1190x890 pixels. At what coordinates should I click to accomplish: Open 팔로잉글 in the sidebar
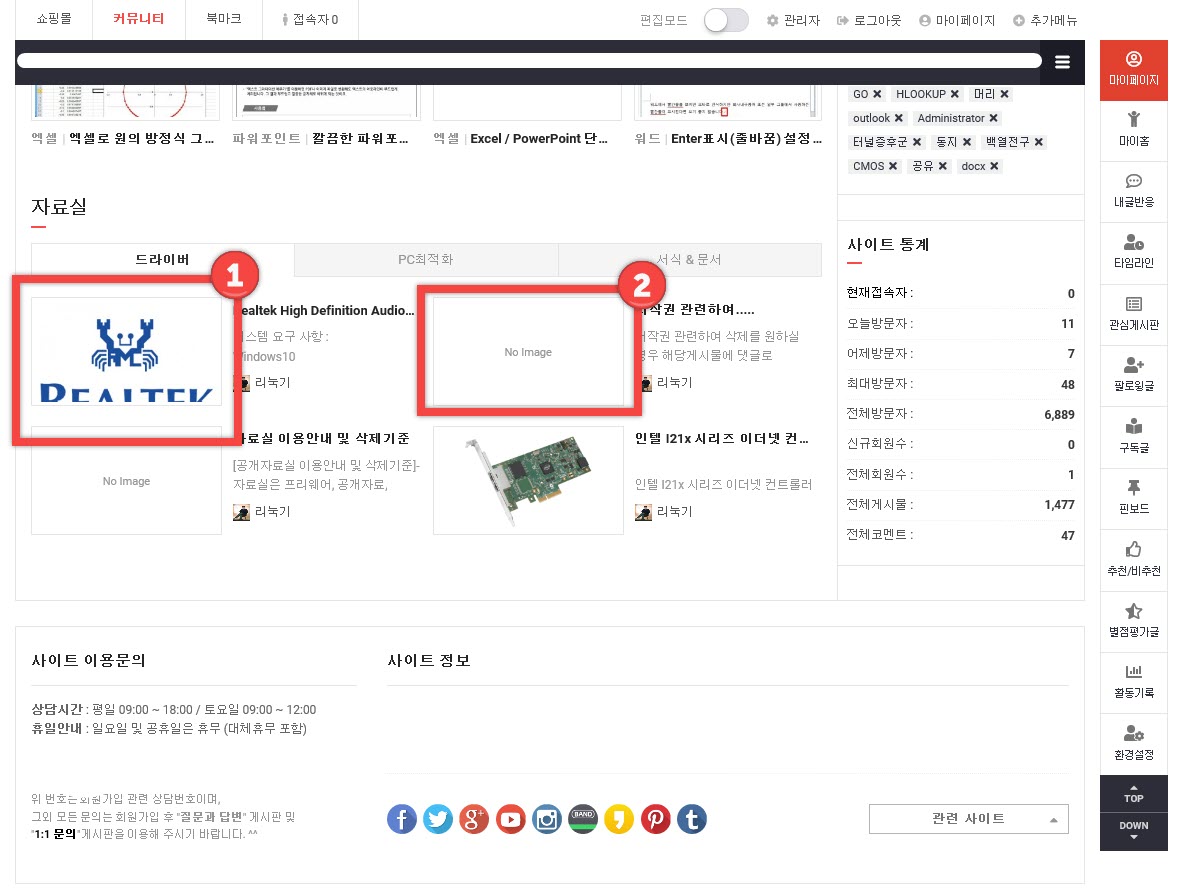click(x=1133, y=376)
